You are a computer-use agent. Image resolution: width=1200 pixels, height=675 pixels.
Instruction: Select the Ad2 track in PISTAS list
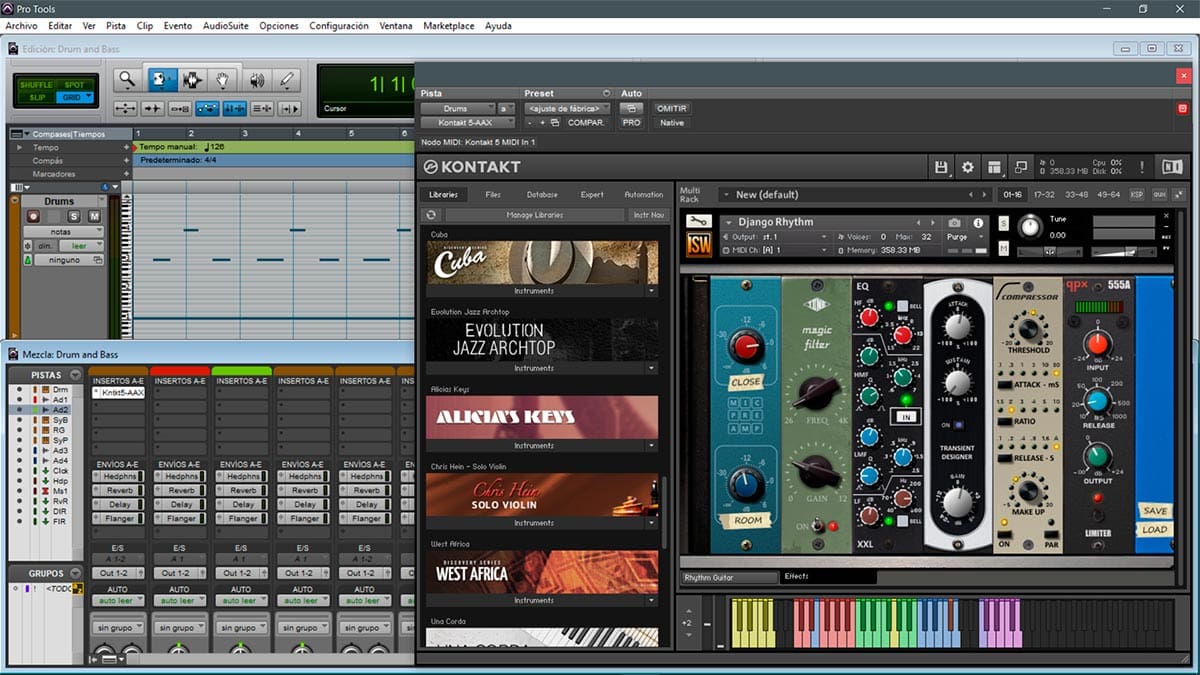tap(61, 410)
